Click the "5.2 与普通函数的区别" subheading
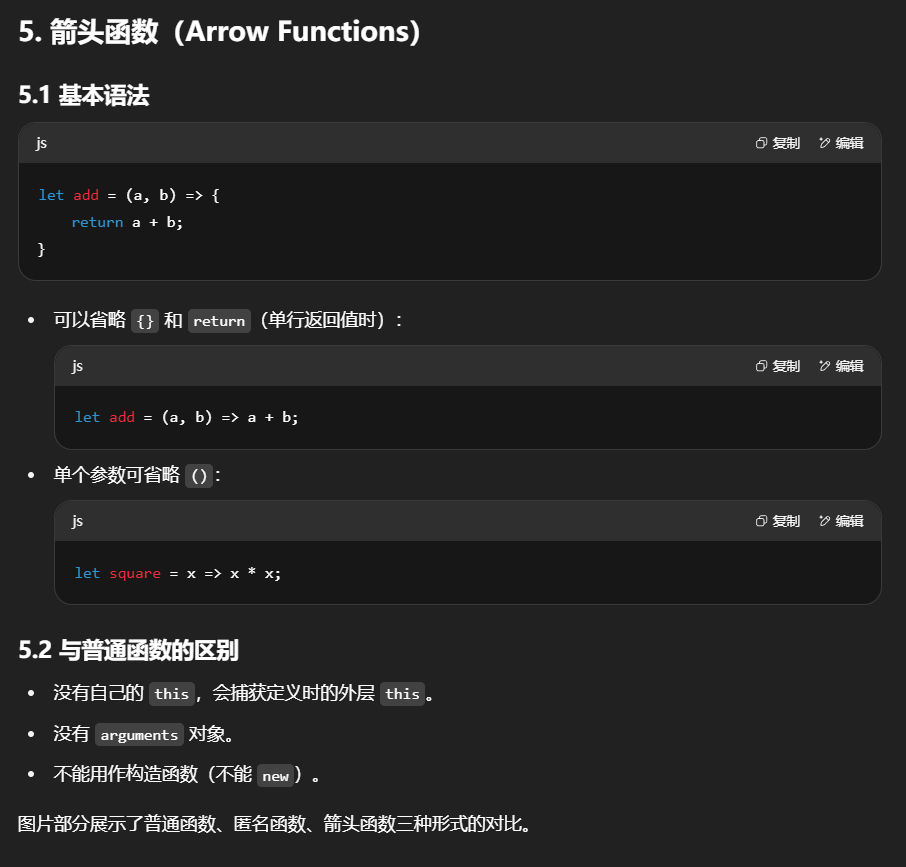The image size is (906, 867). pos(128,650)
